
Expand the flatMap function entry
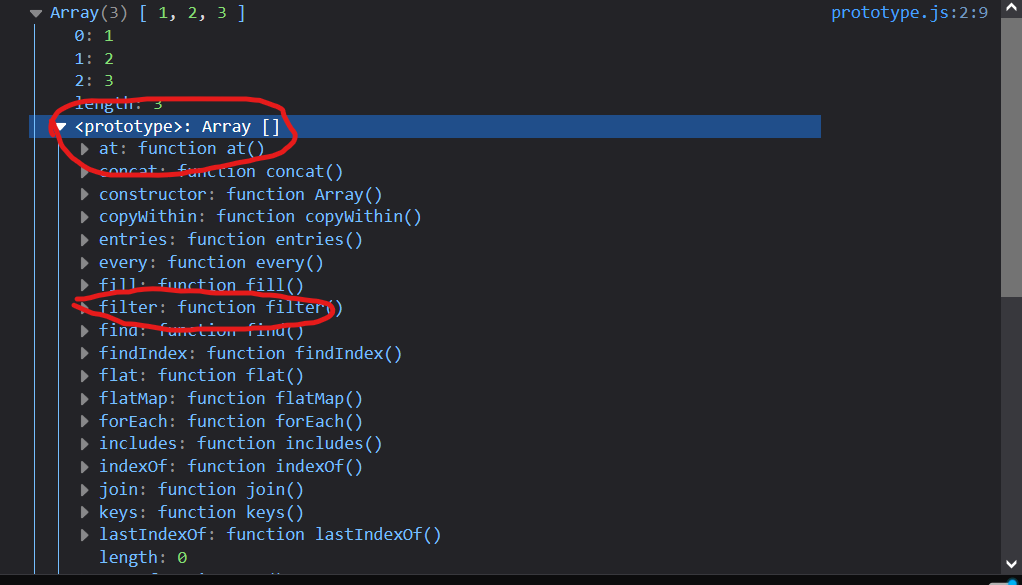click(x=85, y=399)
